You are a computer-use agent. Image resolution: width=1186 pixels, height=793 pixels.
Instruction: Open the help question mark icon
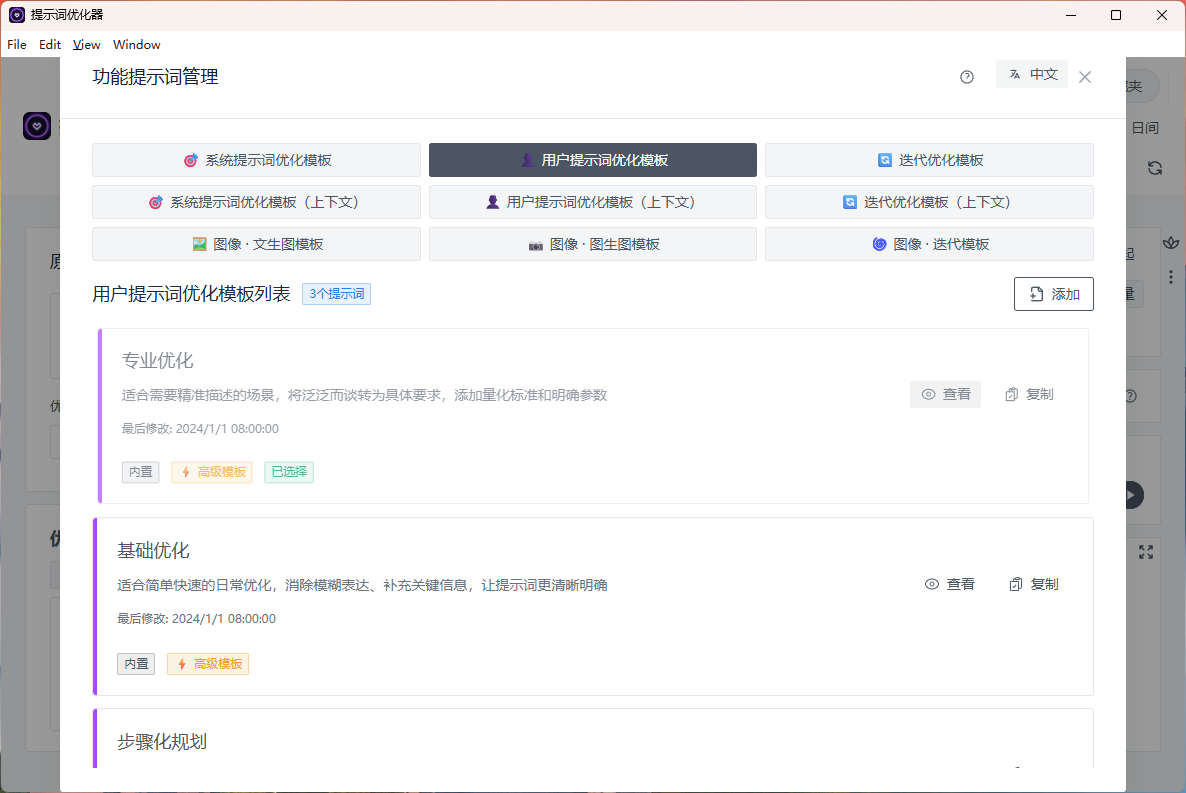tap(967, 76)
